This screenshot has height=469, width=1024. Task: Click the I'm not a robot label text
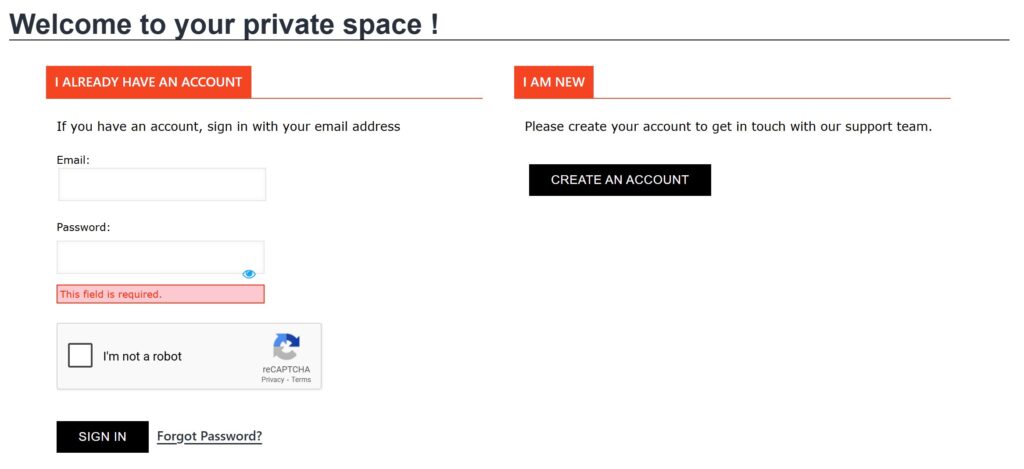142,356
